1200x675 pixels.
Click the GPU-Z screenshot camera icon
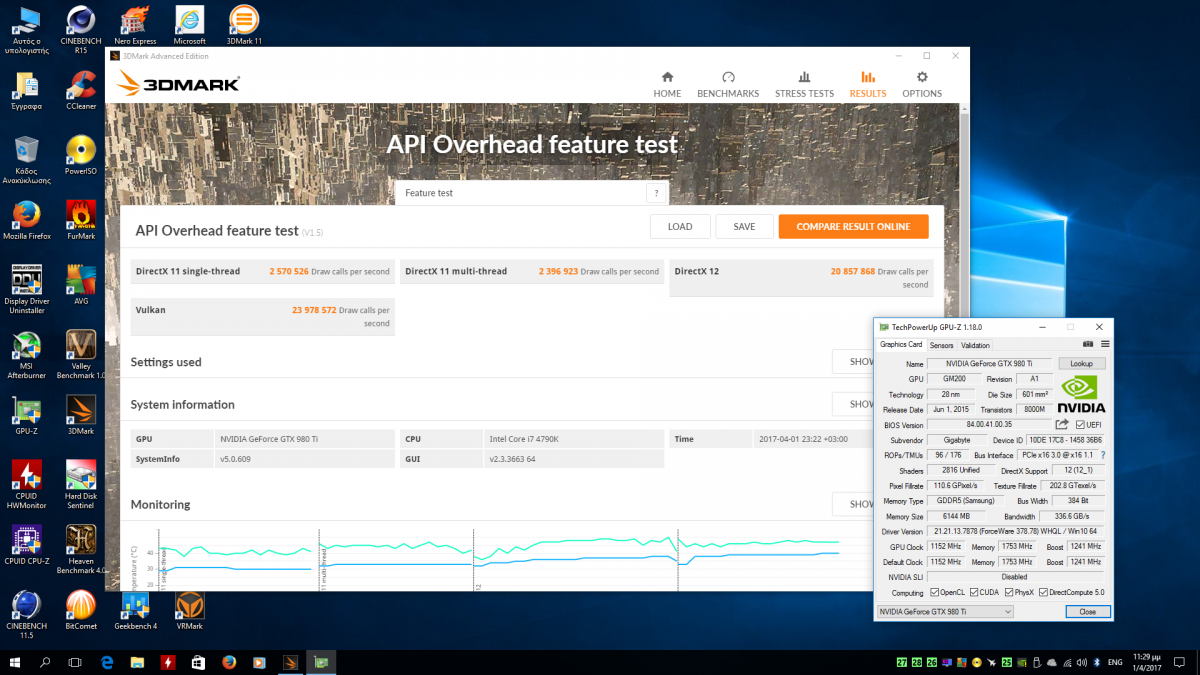point(1088,345)
